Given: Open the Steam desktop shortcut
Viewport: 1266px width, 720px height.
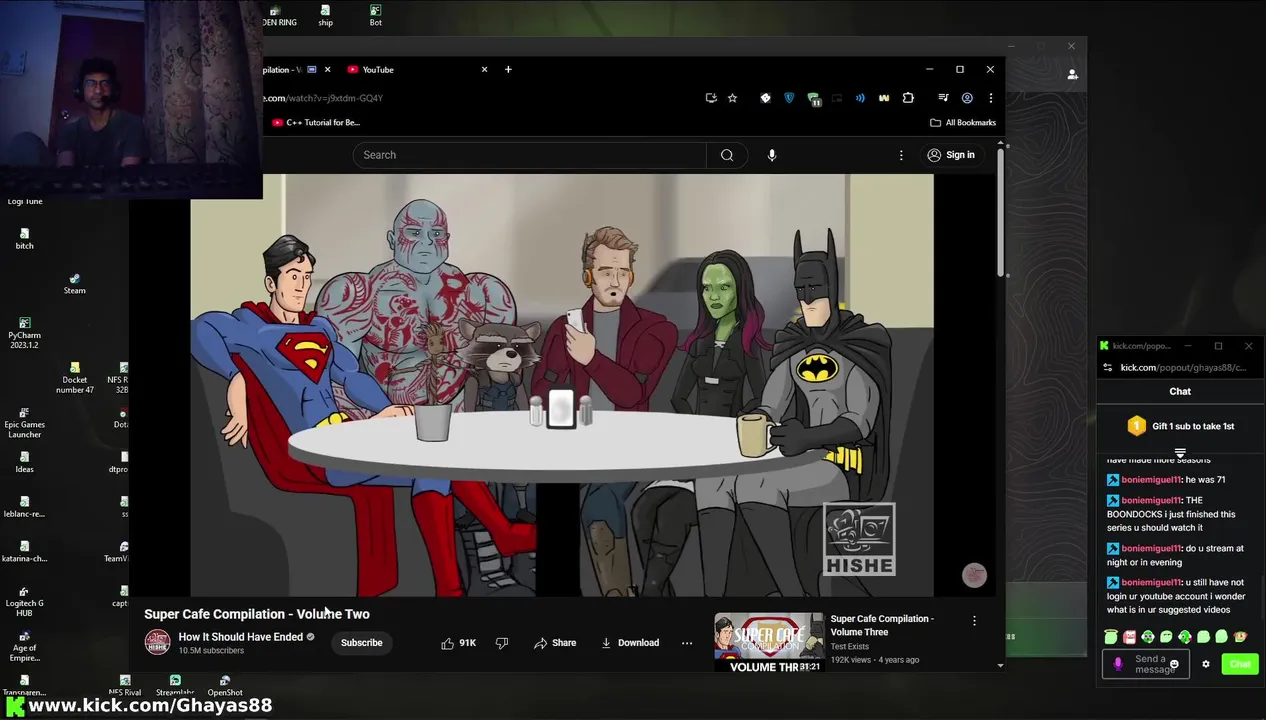Looking at the screenshot, I should tap(74, 284).
